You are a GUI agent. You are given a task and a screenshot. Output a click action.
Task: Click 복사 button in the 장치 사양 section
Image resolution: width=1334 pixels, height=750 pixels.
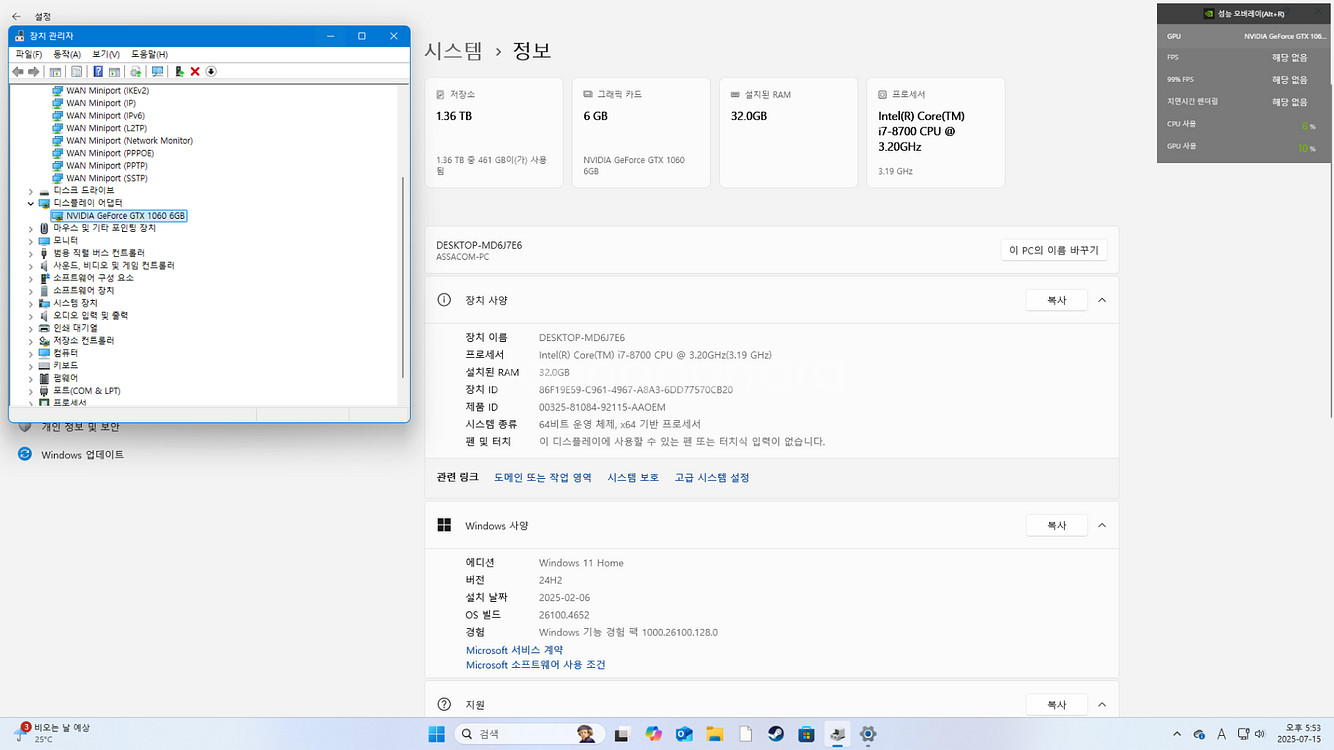[1056, 300]
